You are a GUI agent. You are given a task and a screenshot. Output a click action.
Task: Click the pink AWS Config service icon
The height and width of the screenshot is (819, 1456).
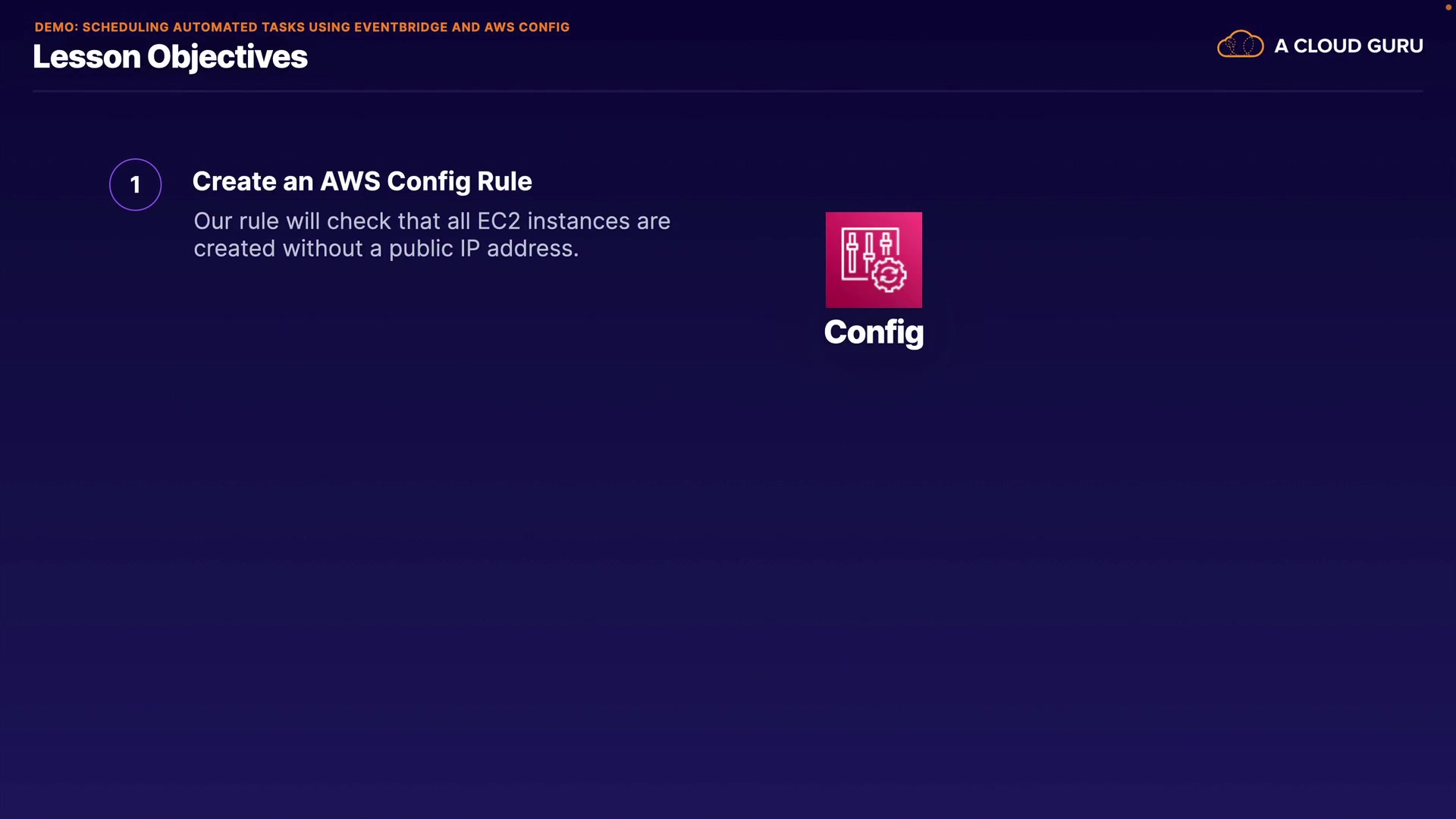[x=874, y=259]
